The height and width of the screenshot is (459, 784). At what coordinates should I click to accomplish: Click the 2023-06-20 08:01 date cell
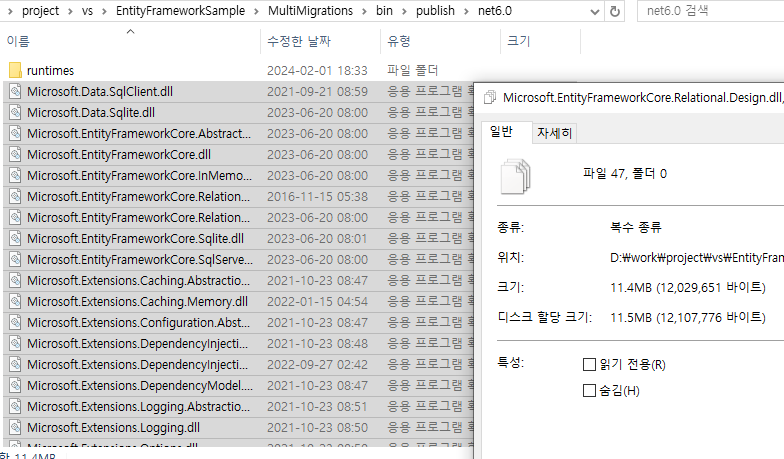pyautogui.click(x=317, y=238)
